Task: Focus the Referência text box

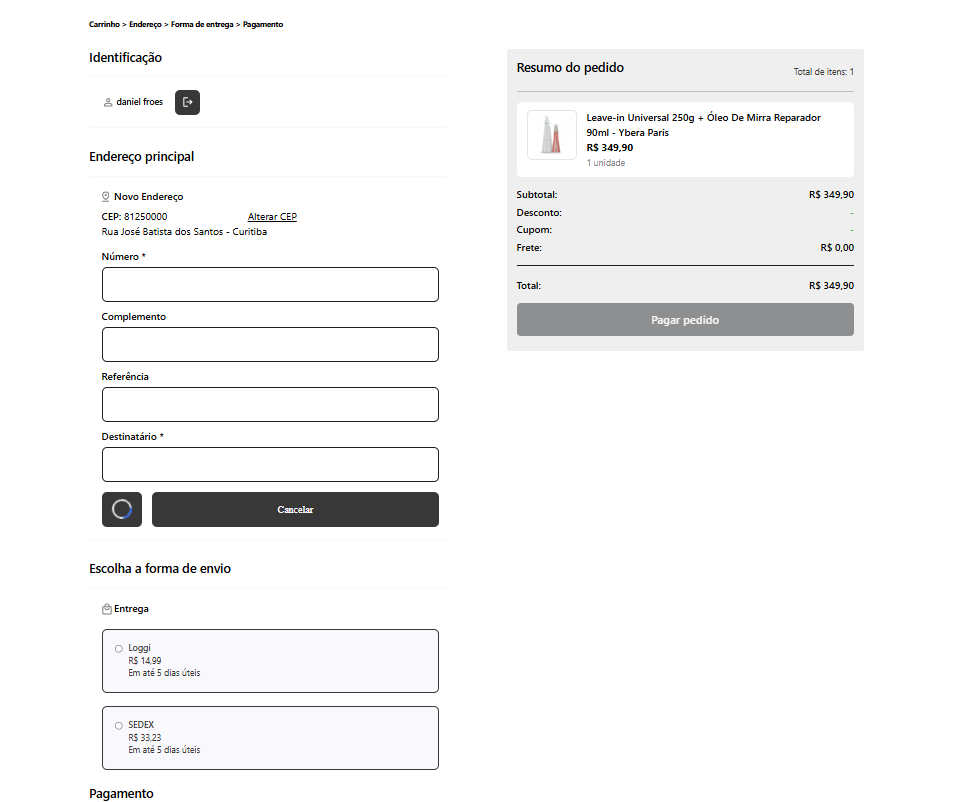Action: (x=270, y=404)
